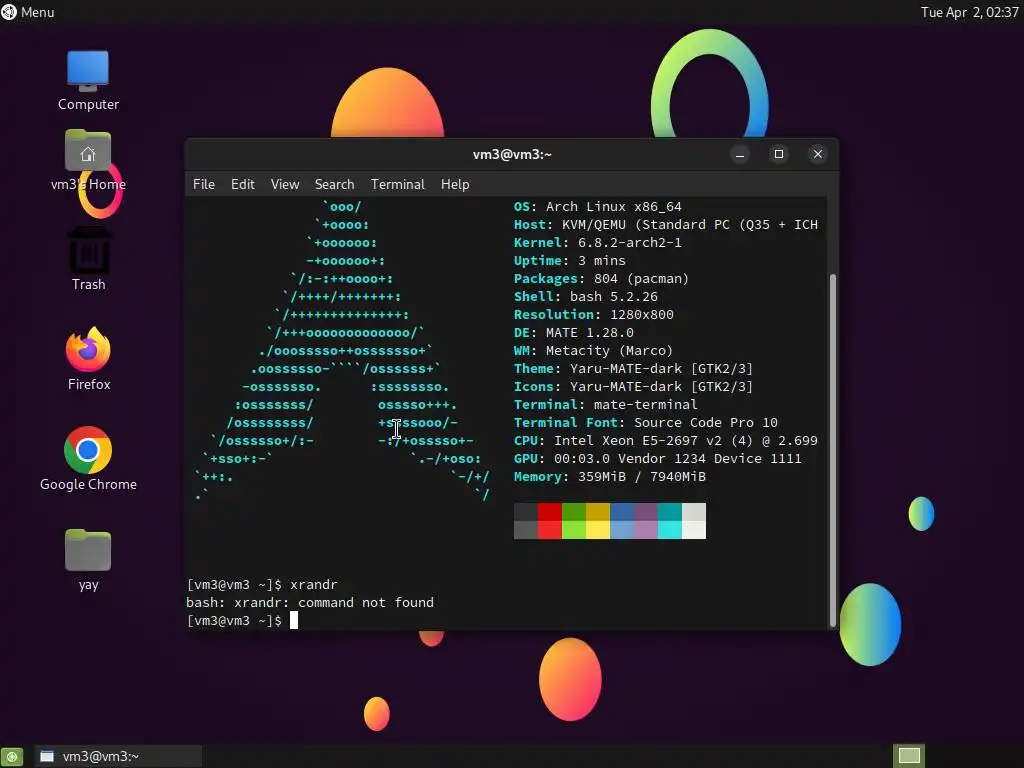1024x768 pixels.
Task: Select the Trash desktop icon
Action: 88,259
